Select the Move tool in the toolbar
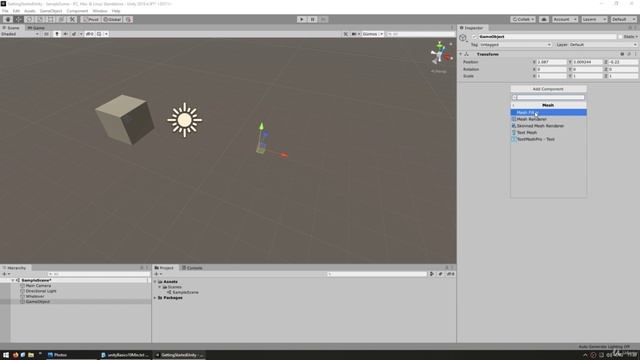640x360 pixels. (x=18, y=19)
